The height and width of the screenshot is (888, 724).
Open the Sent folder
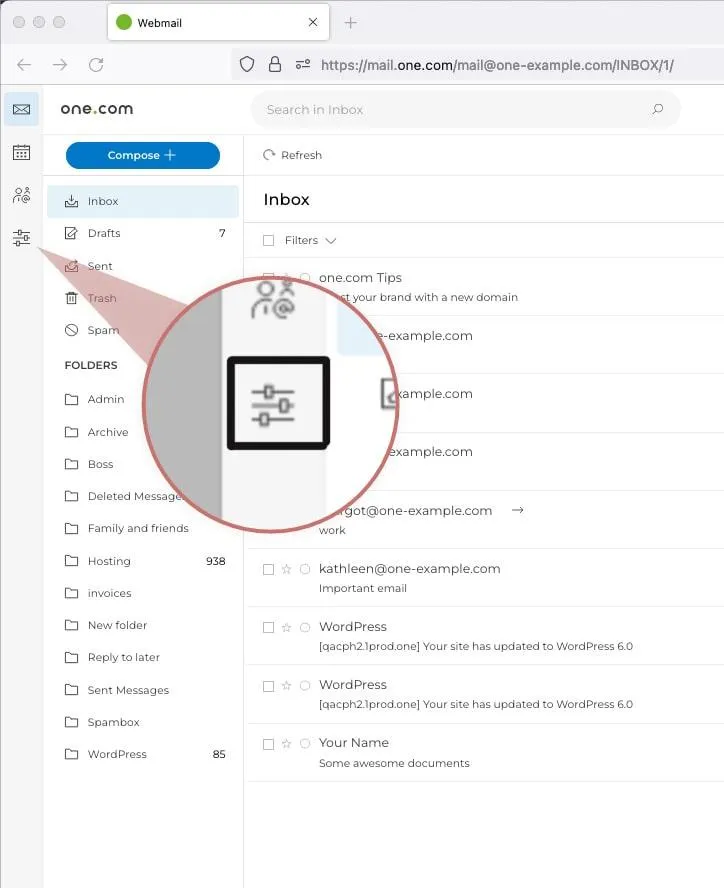(x=143, y=266)
